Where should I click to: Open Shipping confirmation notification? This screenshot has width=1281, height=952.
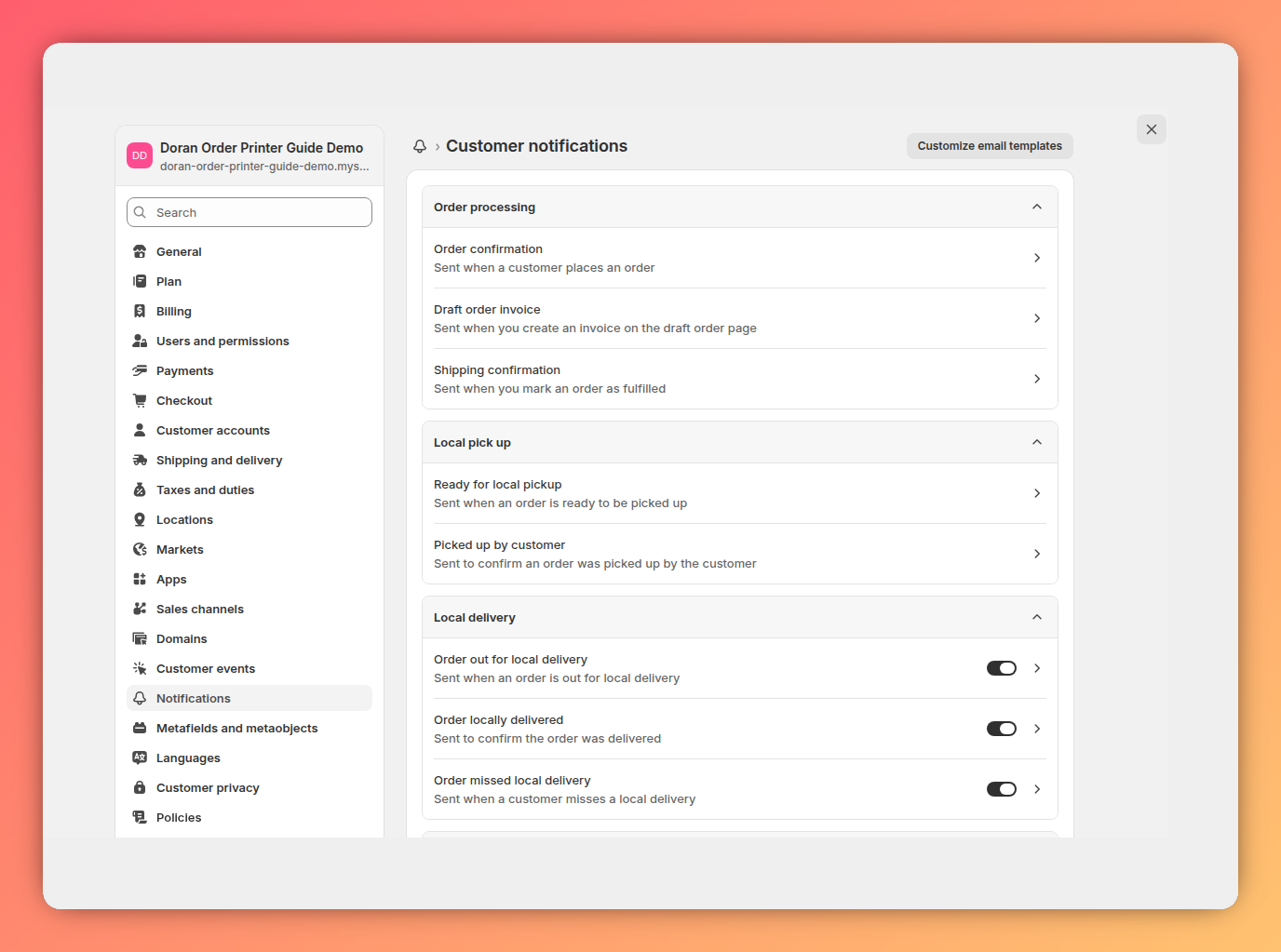tap(740, 379)
